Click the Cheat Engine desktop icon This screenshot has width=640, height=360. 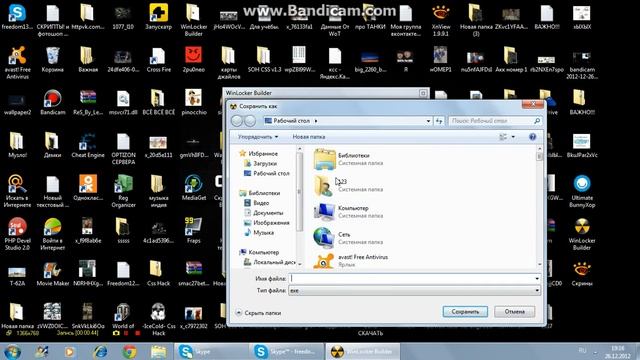[88, 145]
